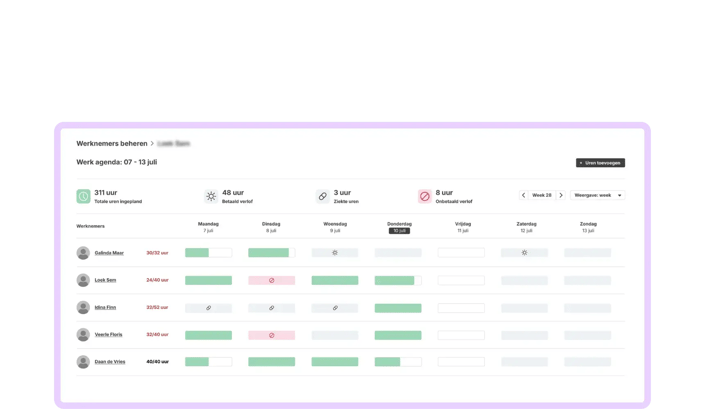Open the Look Sem employee link

pos(105,280)
